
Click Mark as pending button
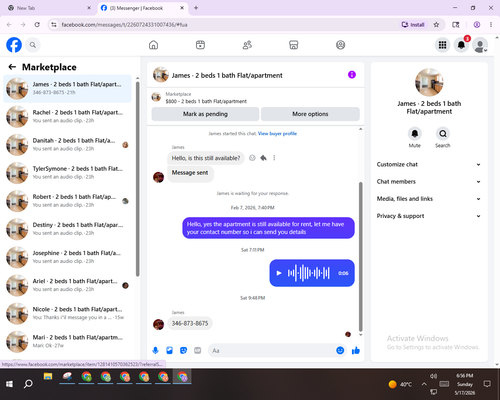pyautogui.click(x=205, y=114)
